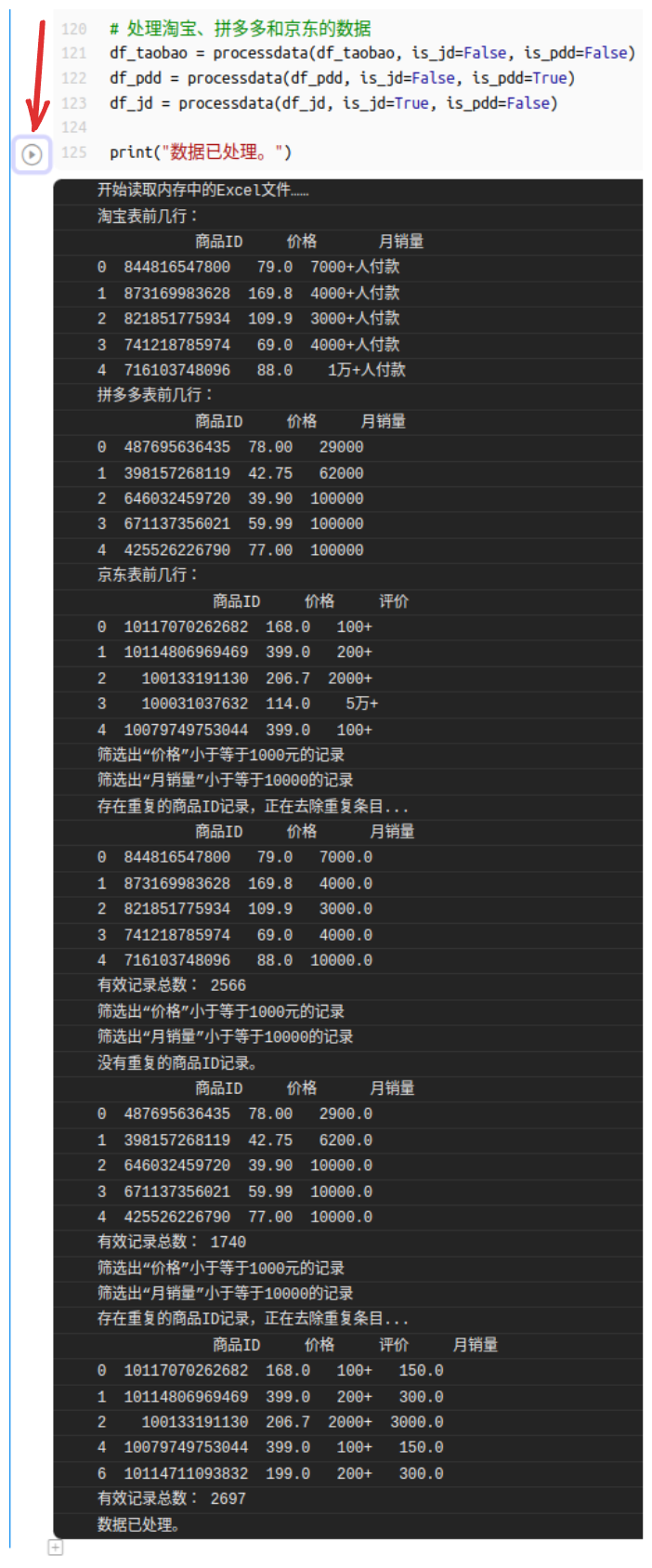Select the JD product ID '100031037632'

[195, 704]
